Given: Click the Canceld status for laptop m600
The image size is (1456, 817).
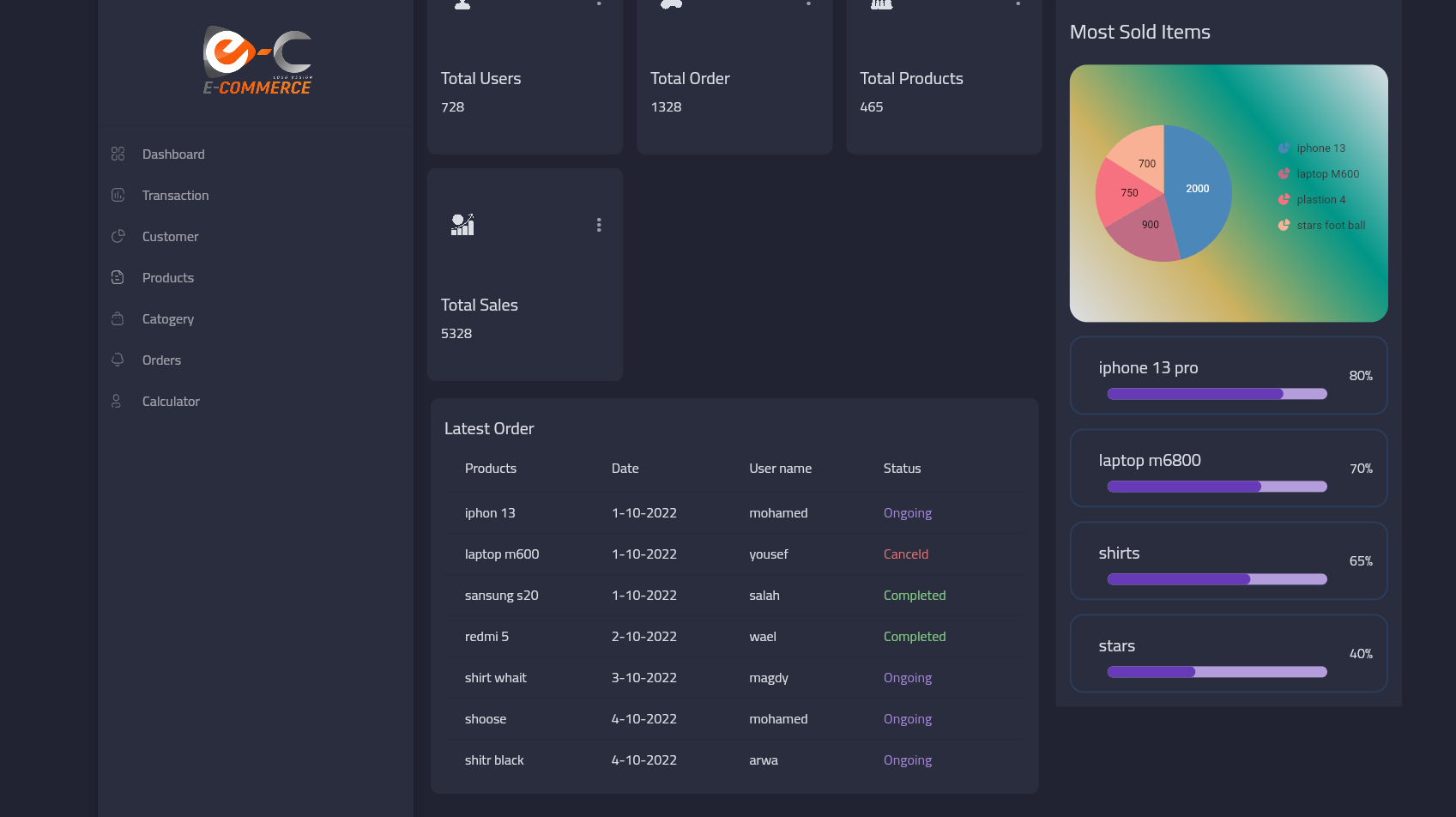Looking at the screenshot, I should (x=905, y=554).
